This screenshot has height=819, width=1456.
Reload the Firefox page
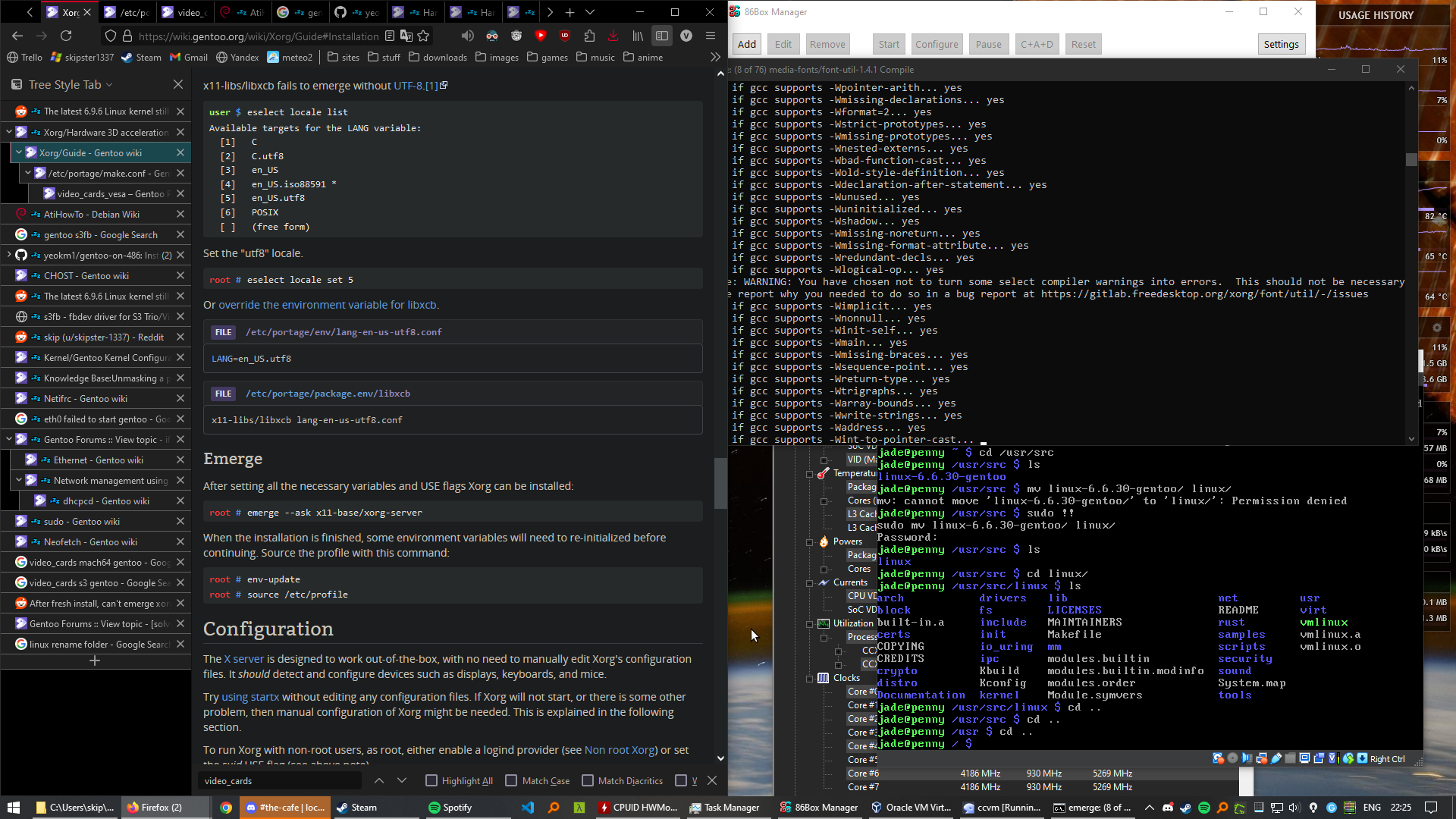(66, 36)
